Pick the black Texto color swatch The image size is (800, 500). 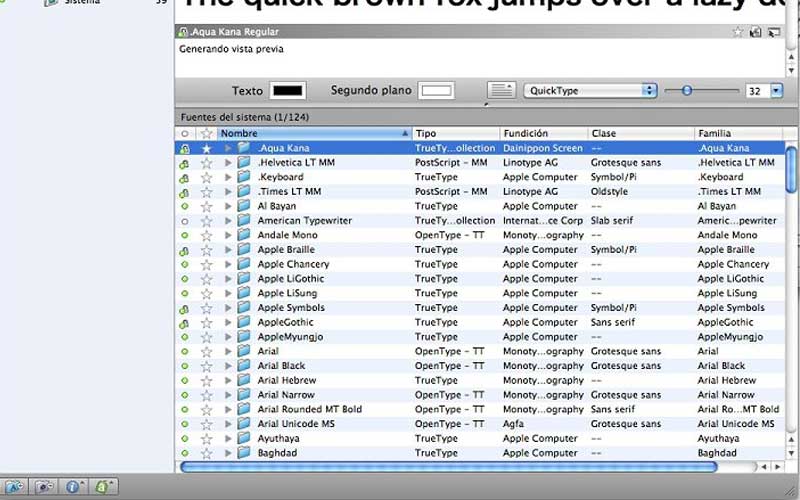click(x=288, y=91)
